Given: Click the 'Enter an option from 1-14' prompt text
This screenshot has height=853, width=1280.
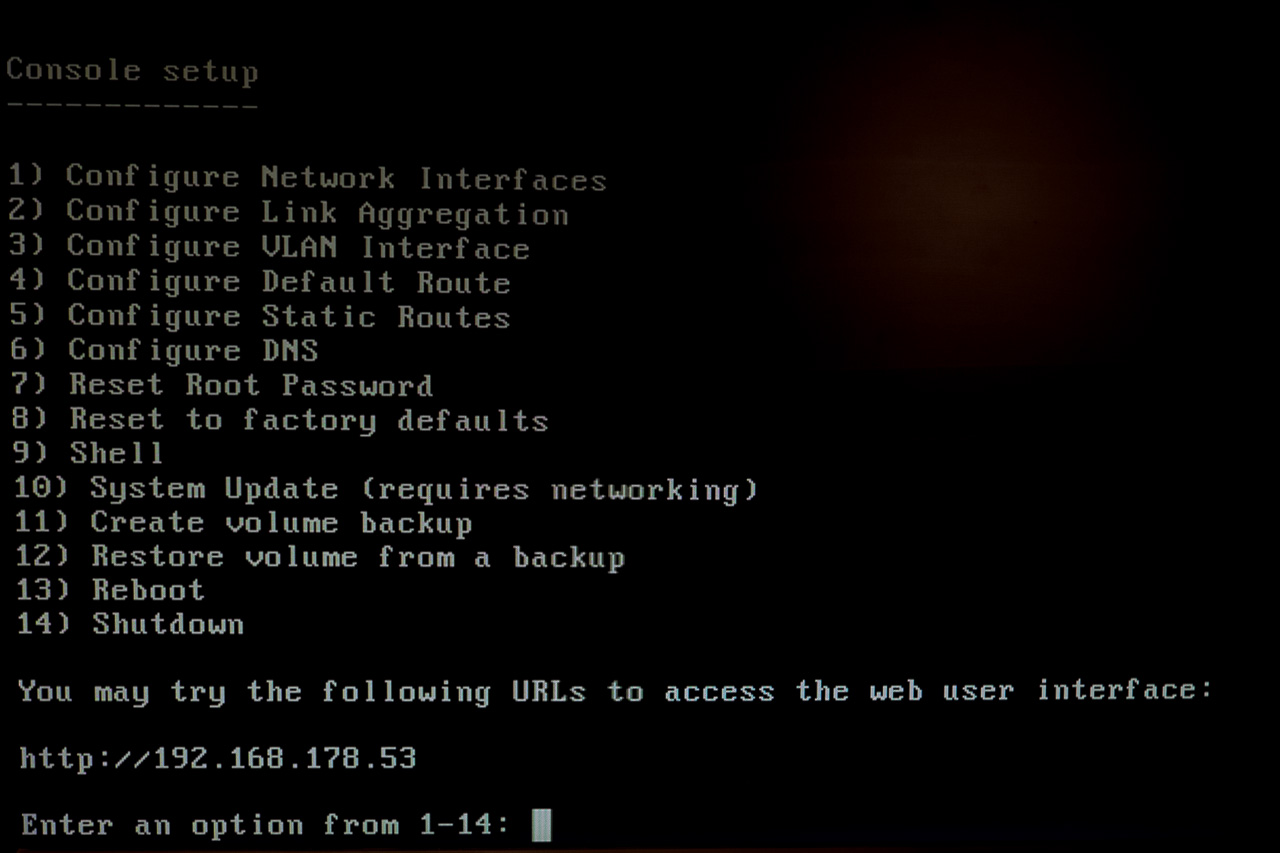Looking at the screenshot, I should click(266, 825).
